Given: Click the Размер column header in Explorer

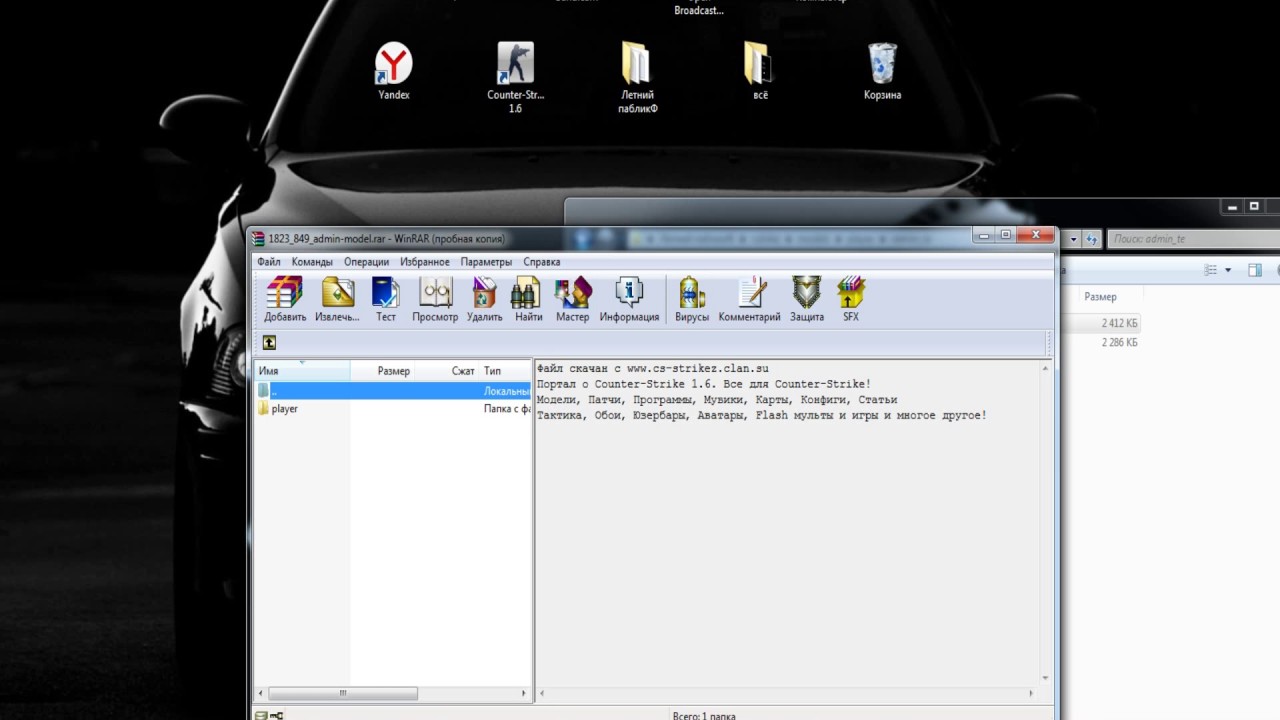Looking at the screenshot, I should coord(1100,297).
